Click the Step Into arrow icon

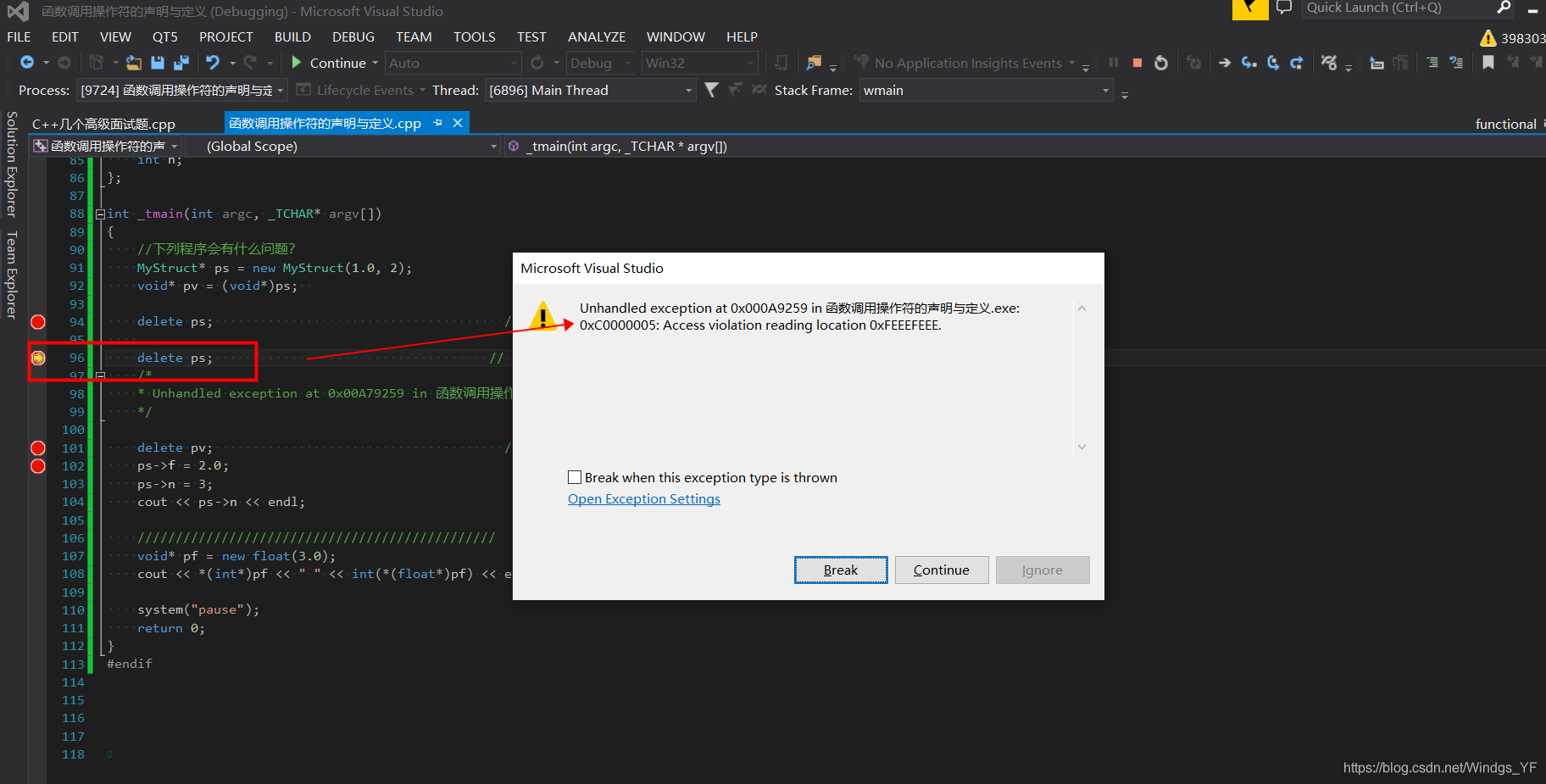click(1248, 63)
